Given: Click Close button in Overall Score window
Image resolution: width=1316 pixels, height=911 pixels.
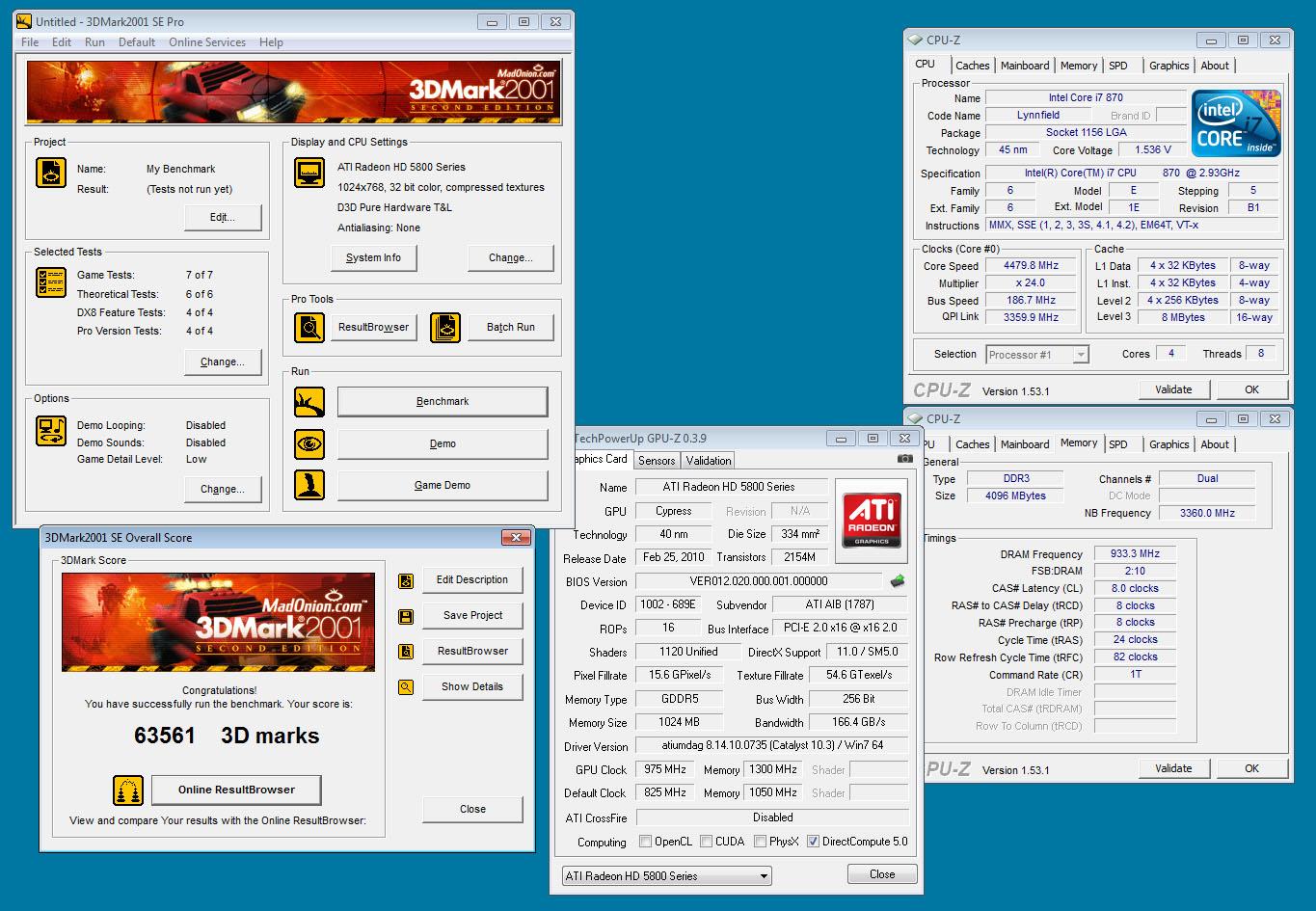Looking at the screenshot, I should (472, 810).
